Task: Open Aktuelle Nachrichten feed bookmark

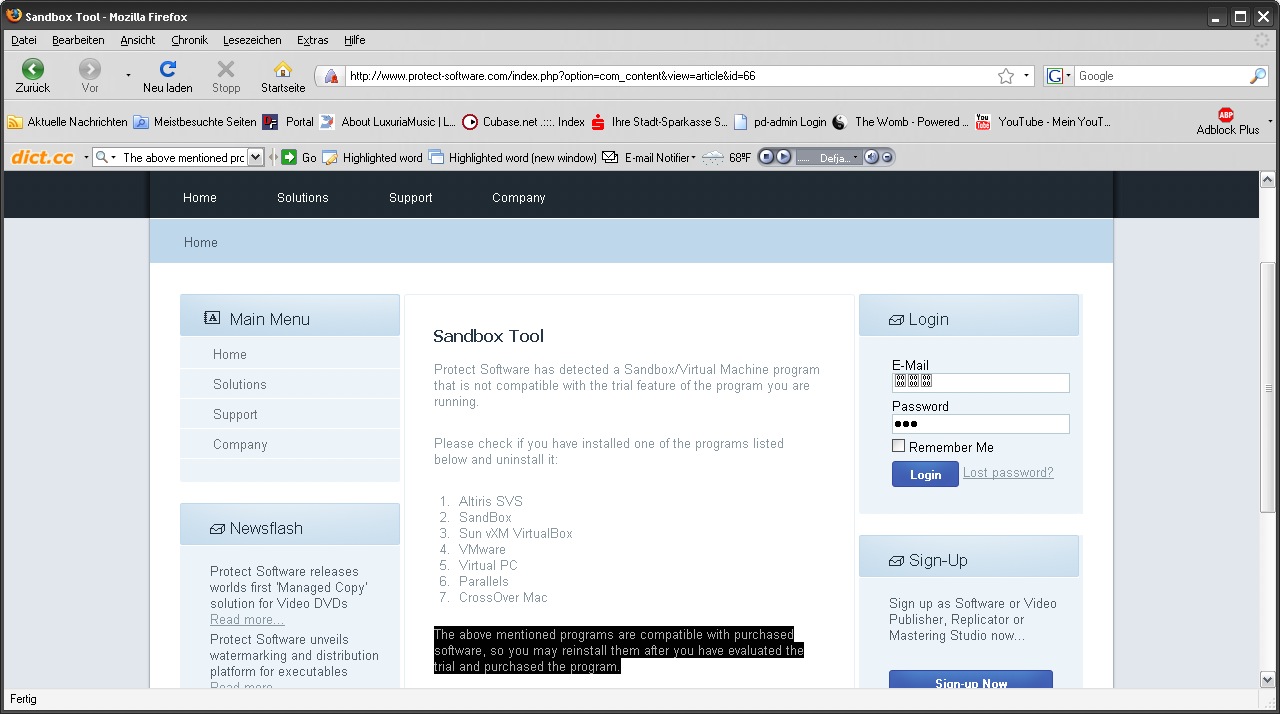Action: coord(68,122)
